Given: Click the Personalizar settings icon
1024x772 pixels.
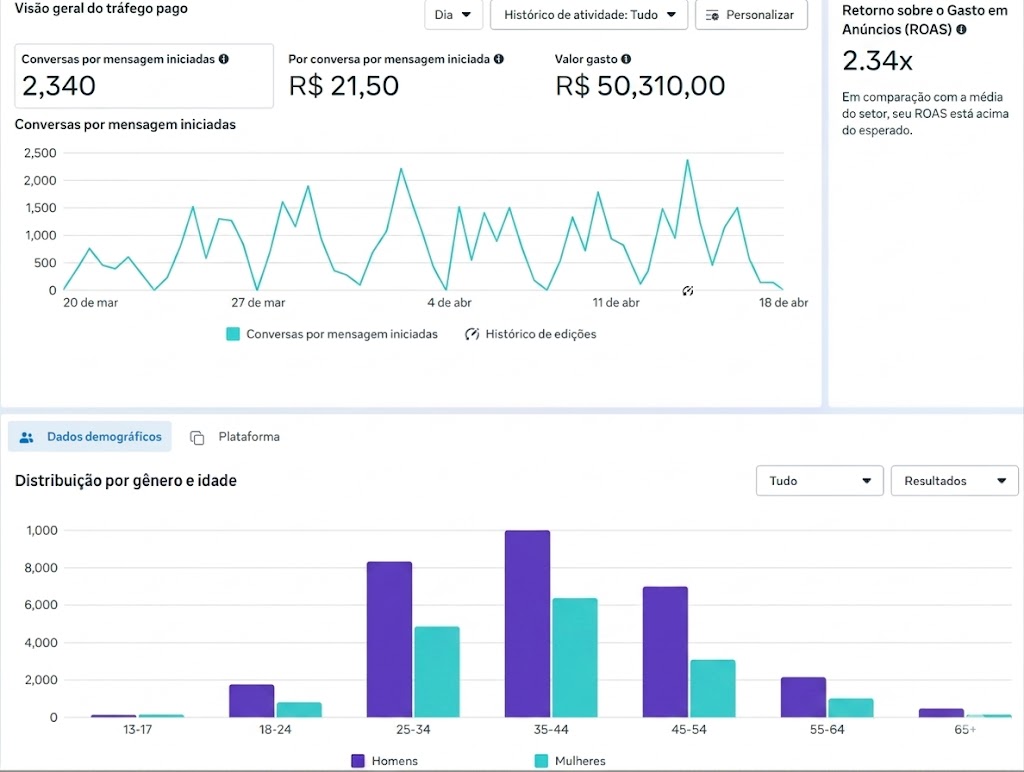Looking at the screenshot, I should [712, 15].
